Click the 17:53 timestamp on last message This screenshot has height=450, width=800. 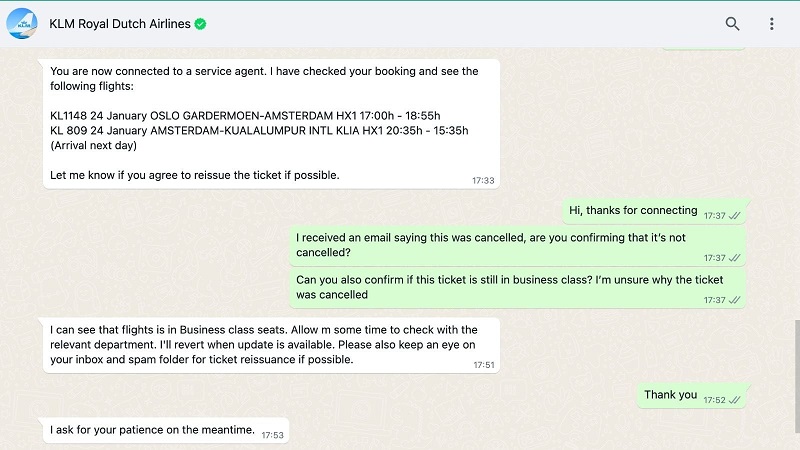[273, 435]
